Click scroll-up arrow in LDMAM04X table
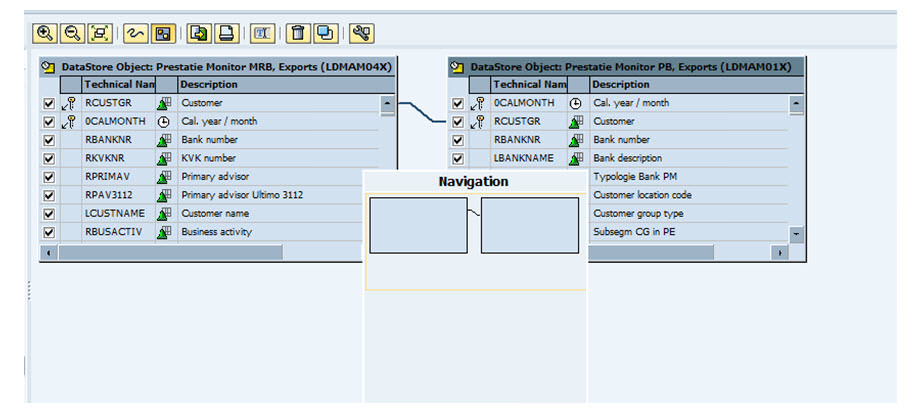 (x=387, y=103)
